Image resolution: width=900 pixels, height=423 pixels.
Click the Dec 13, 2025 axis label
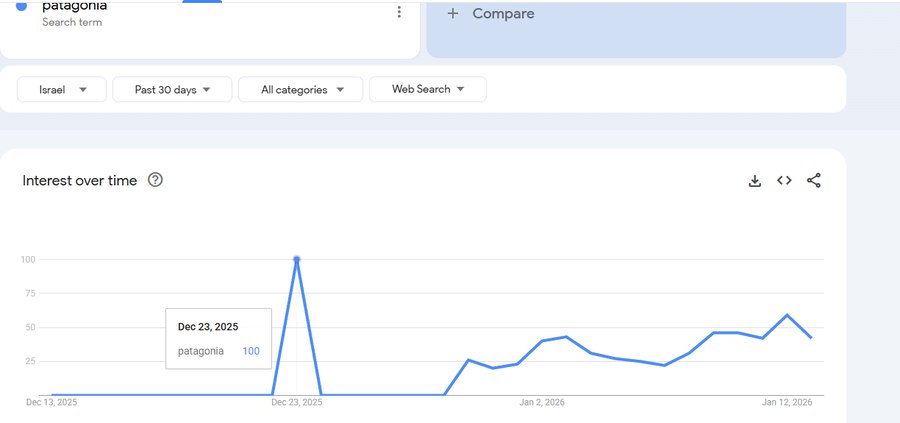[51, 403]
